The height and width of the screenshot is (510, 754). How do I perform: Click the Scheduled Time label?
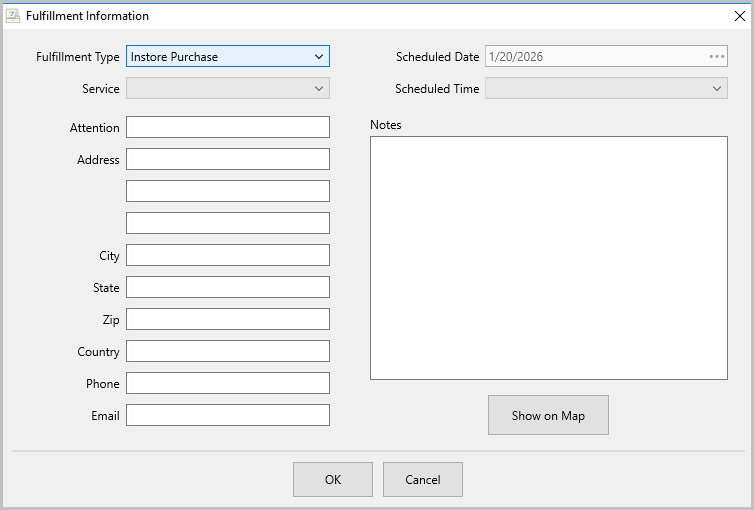[437, 89]
